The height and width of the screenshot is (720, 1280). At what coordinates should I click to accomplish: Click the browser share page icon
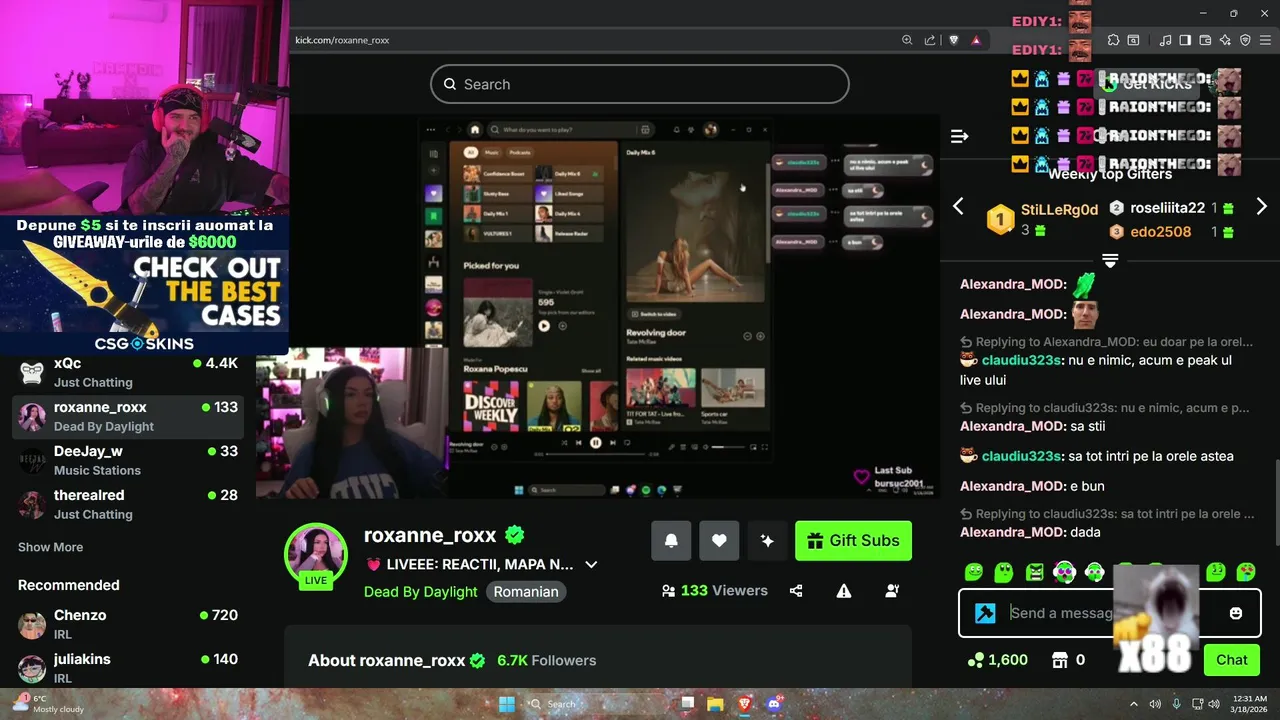coord(930,40)
